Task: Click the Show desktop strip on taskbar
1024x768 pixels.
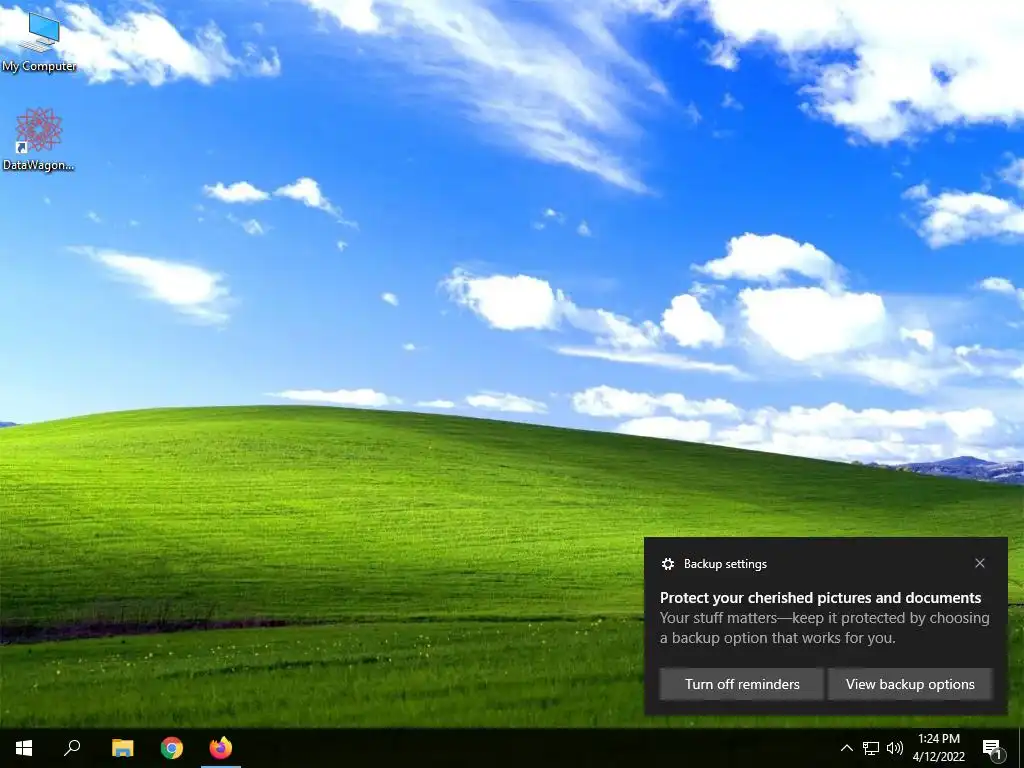Action: [x=1021, y=748]
